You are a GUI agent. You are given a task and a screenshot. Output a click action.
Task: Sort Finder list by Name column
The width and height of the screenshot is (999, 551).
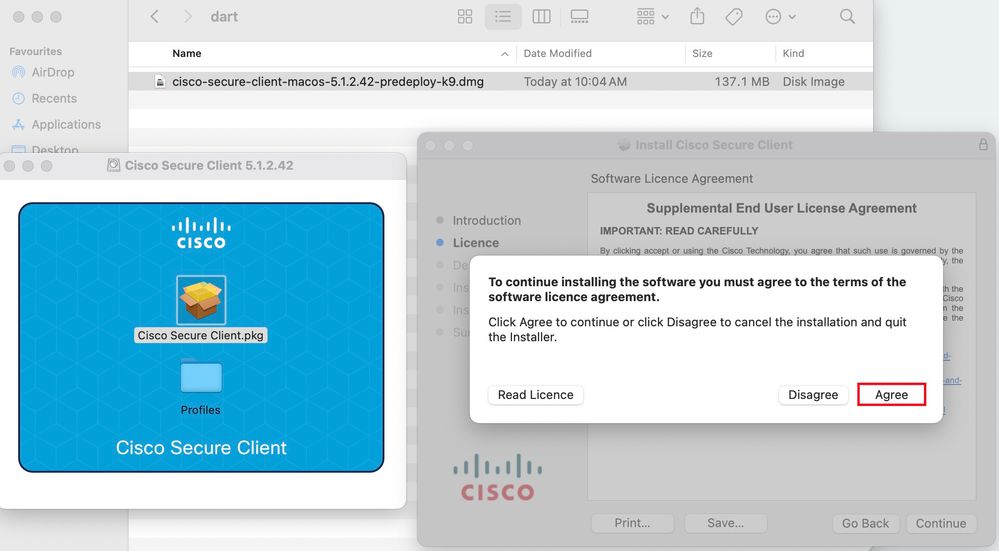pos(187,54)
